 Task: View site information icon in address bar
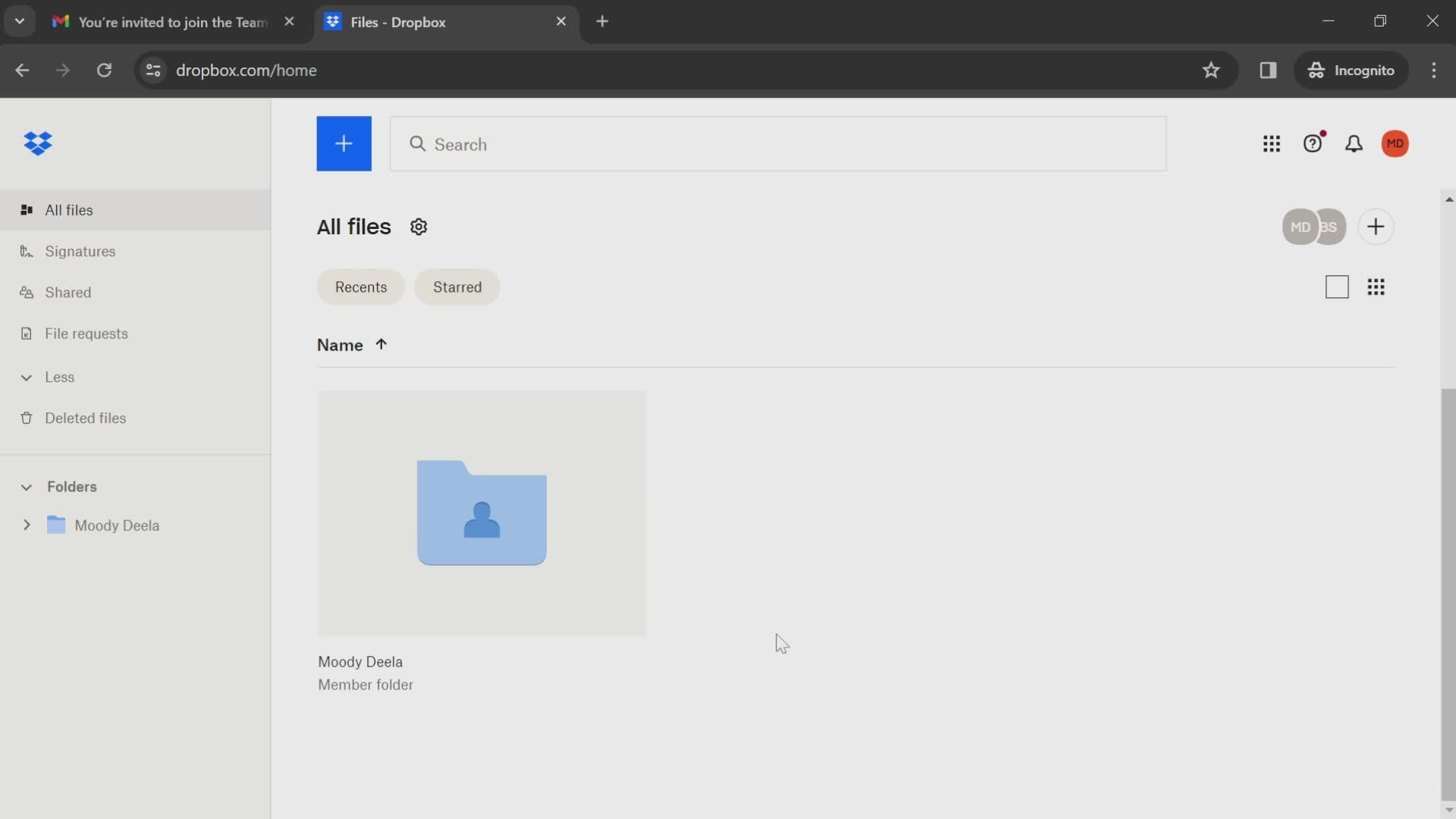click(153, 70)
